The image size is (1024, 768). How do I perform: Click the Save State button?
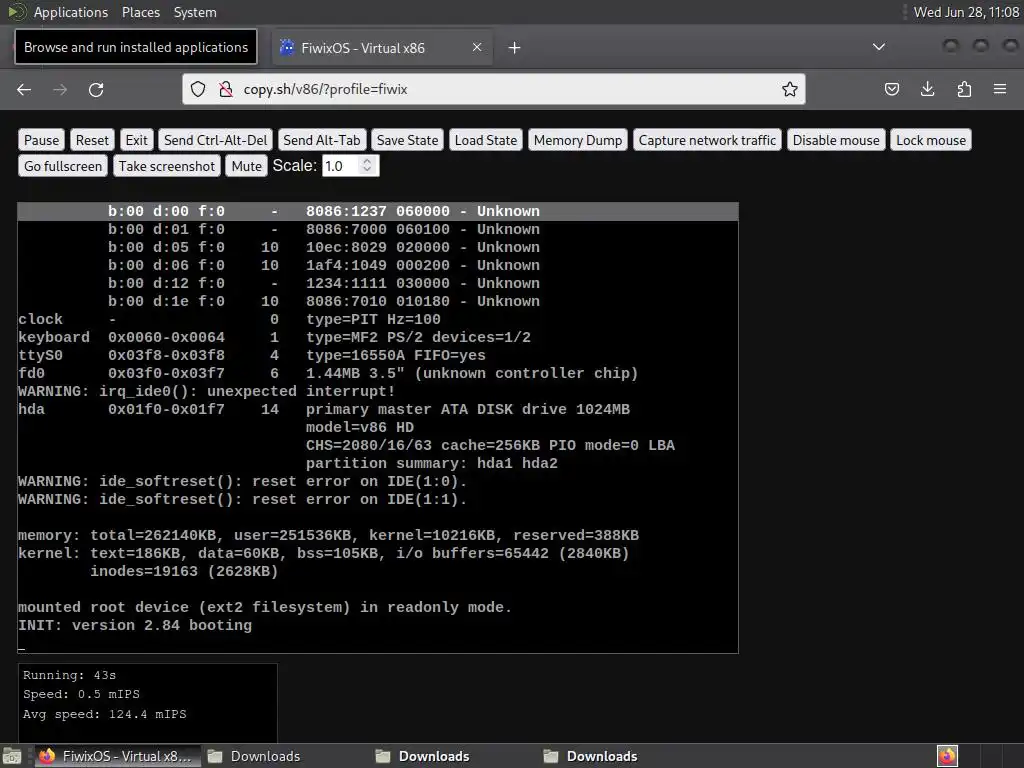[408, 140]
